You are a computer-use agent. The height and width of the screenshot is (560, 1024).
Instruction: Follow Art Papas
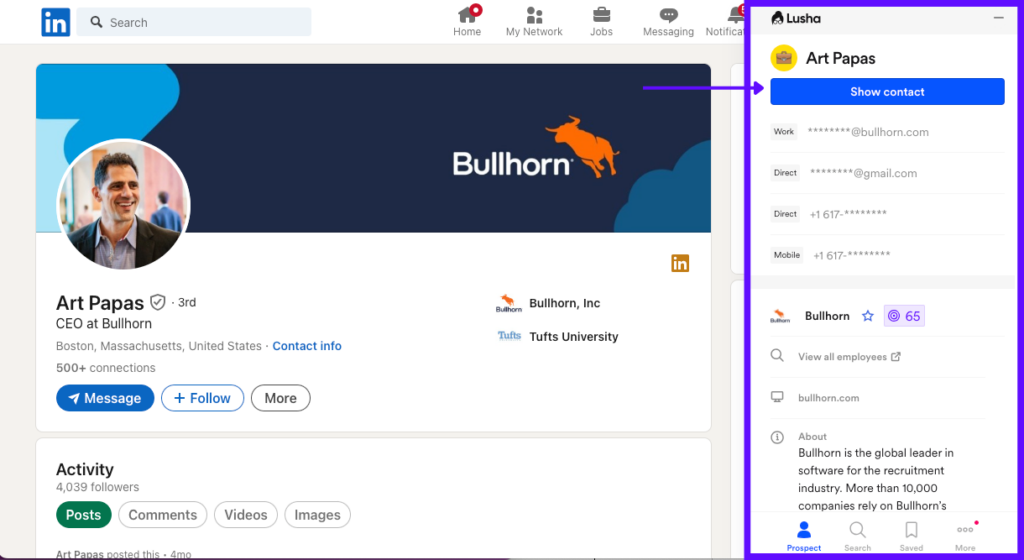202,398
